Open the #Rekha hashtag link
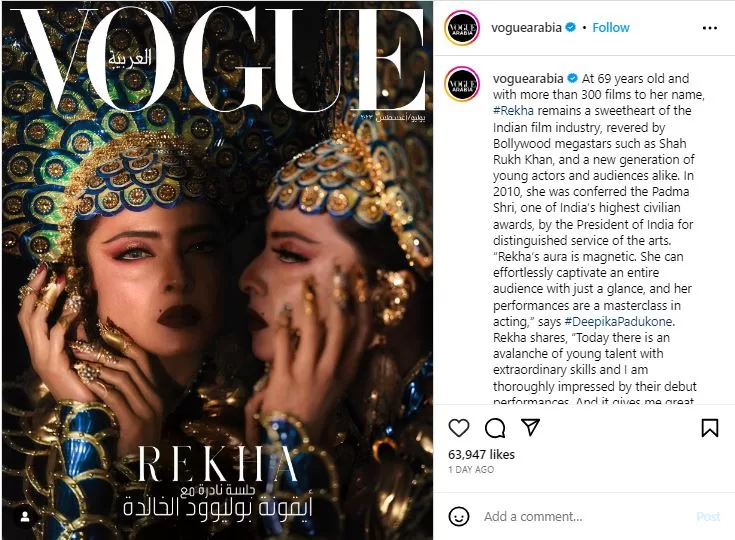 pyautogui.click(x=513, y=111)
